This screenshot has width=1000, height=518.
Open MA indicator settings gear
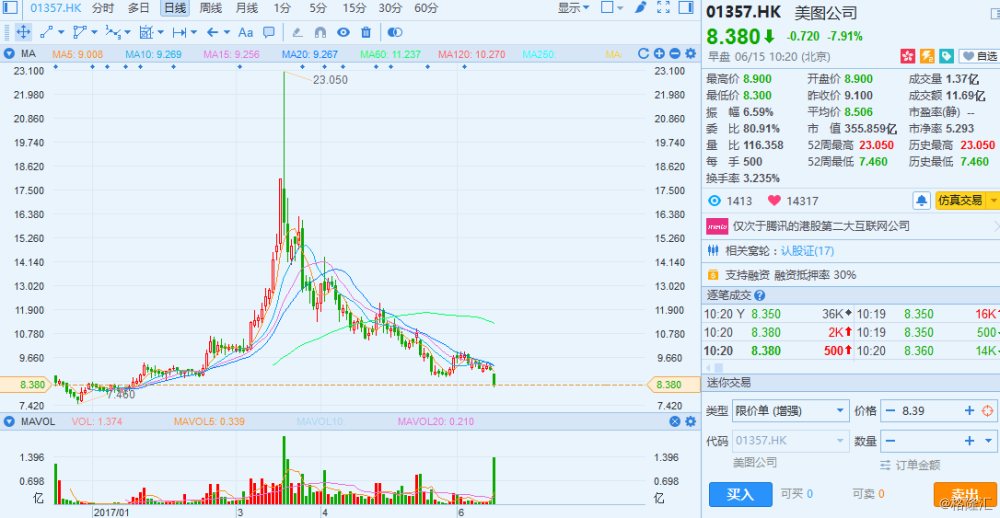(690, 54)
